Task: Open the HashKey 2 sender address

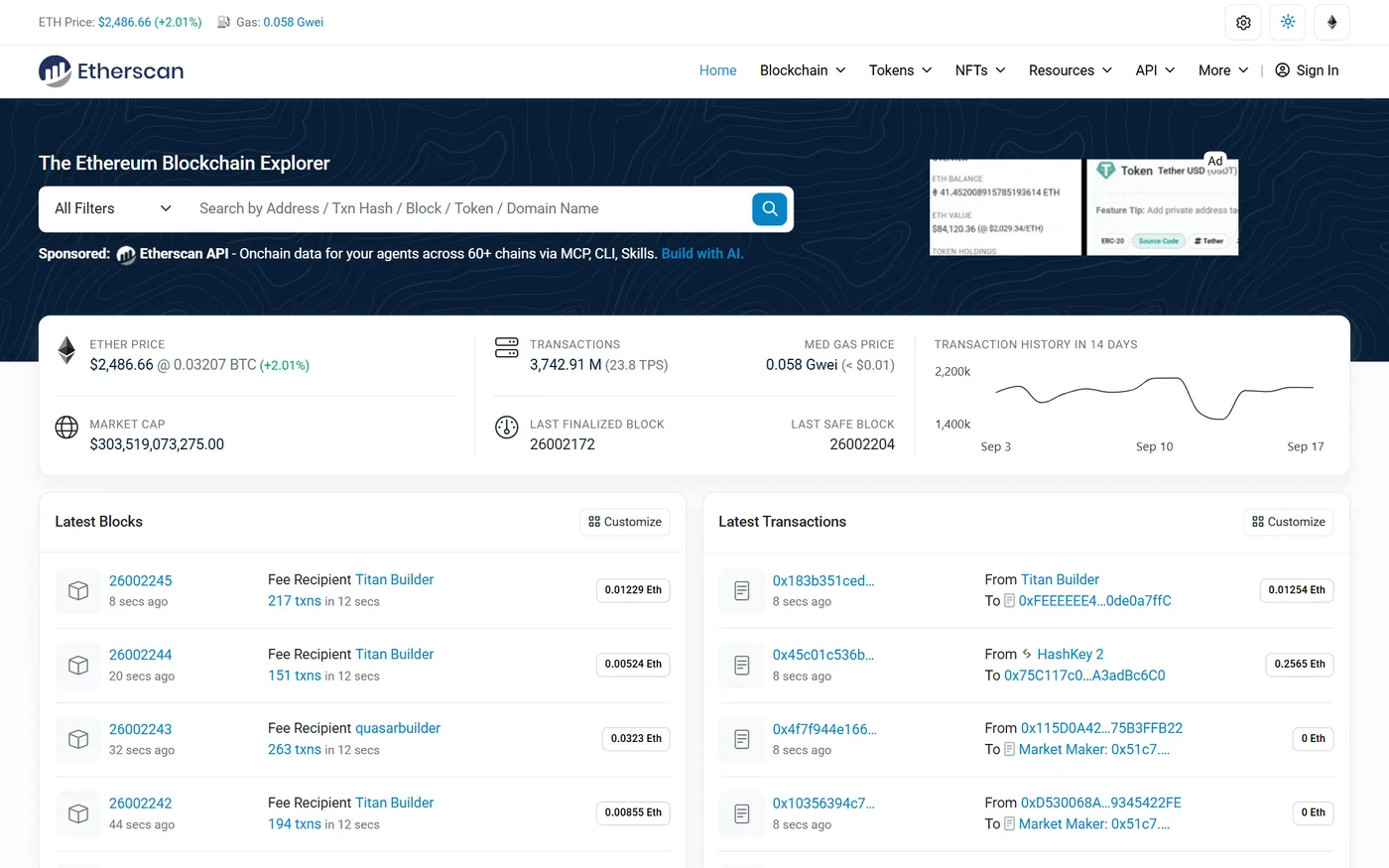Action: (1071, 654)
